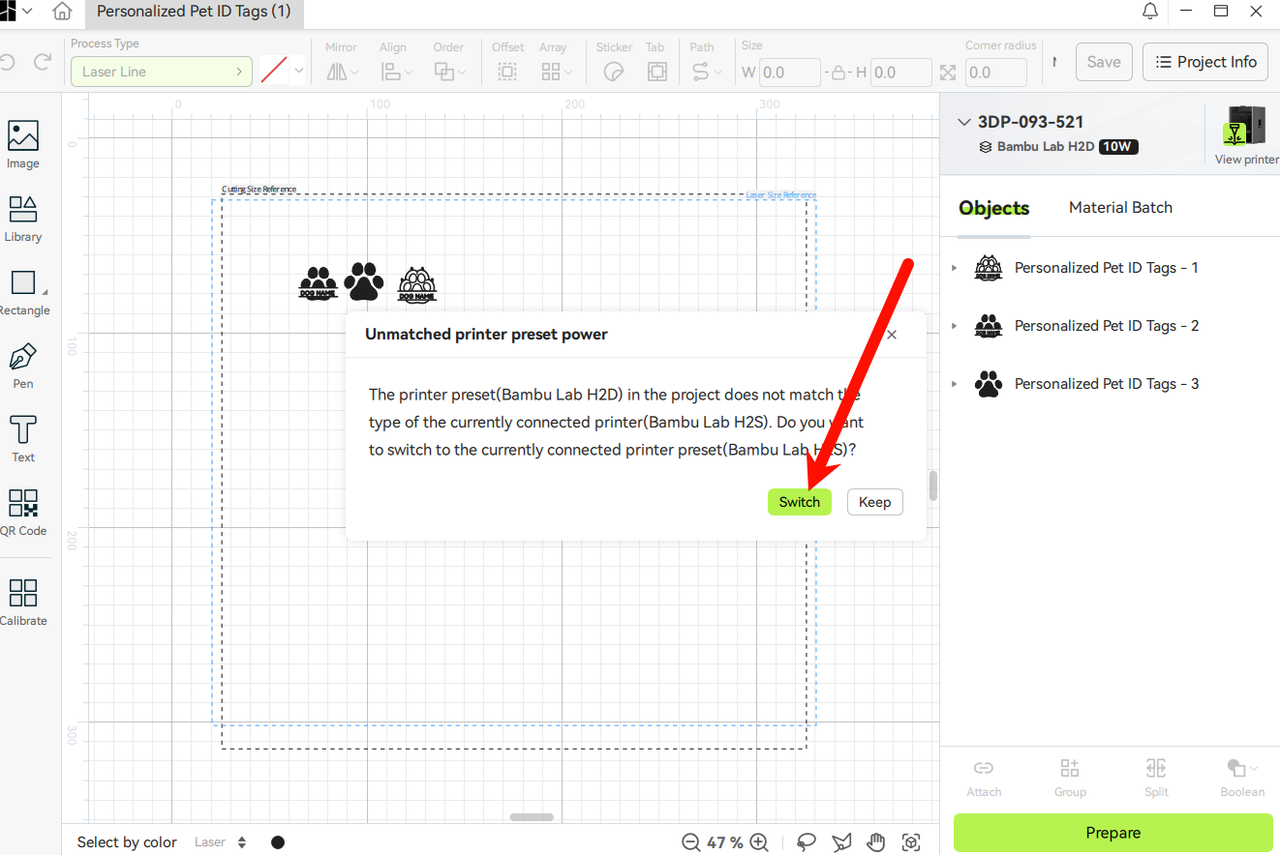Image resolution: width=1280 pixels, height=855 pixels.
Task: Click the Group button
Action: tap(1070, 778)
